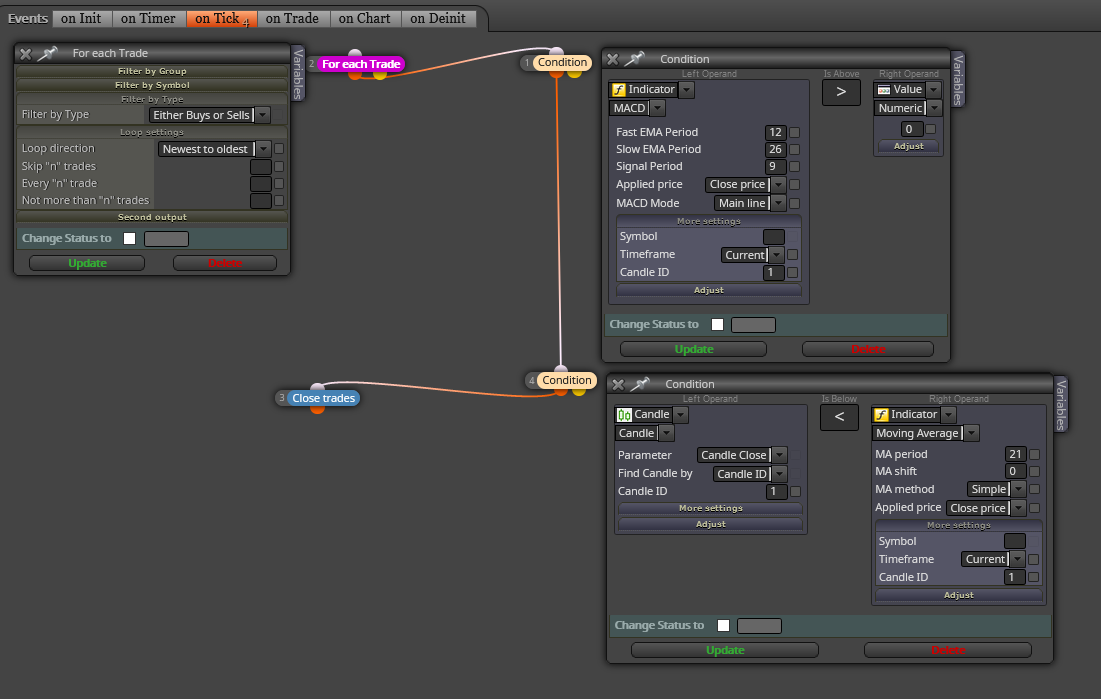
Task: Click yellow output connector of Condition node 1
Action: coord(574,72)
